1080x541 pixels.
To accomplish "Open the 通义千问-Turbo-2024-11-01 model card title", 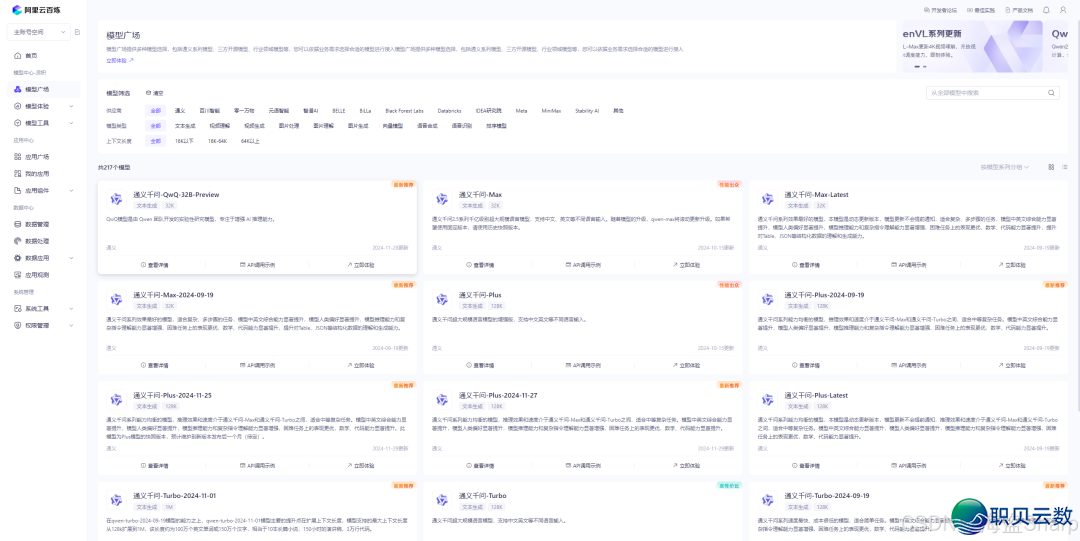I will (x=175, y=496).
